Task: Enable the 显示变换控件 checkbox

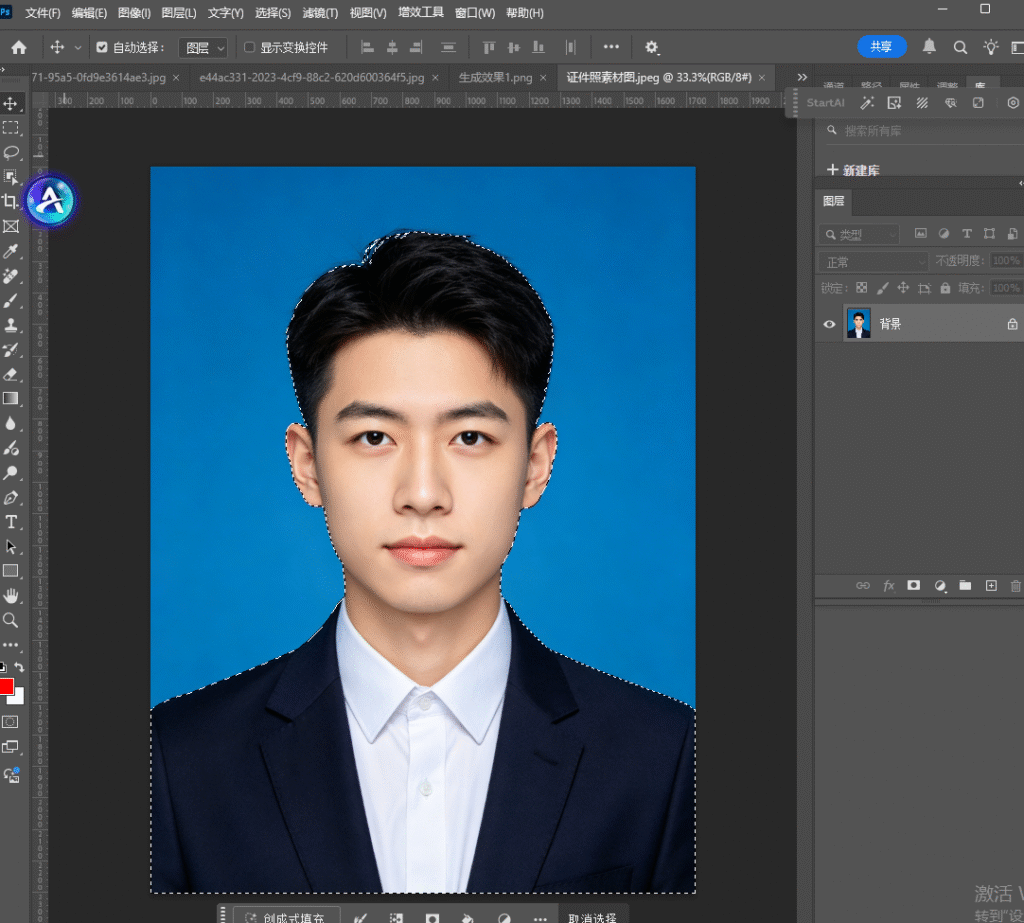Action: coord(249,47)
